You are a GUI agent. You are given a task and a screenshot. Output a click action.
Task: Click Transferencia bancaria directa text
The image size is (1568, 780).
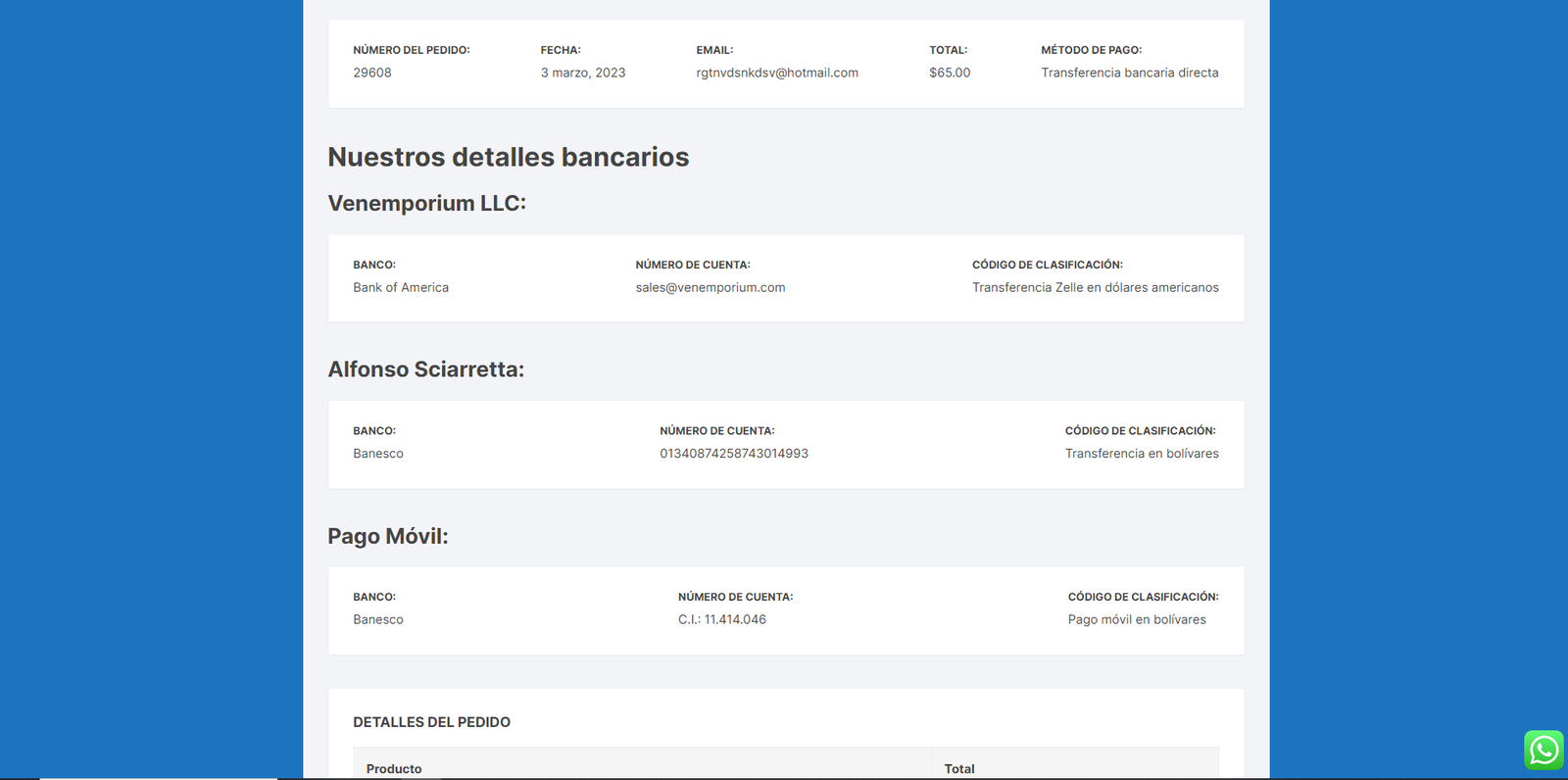(1130, 73)
